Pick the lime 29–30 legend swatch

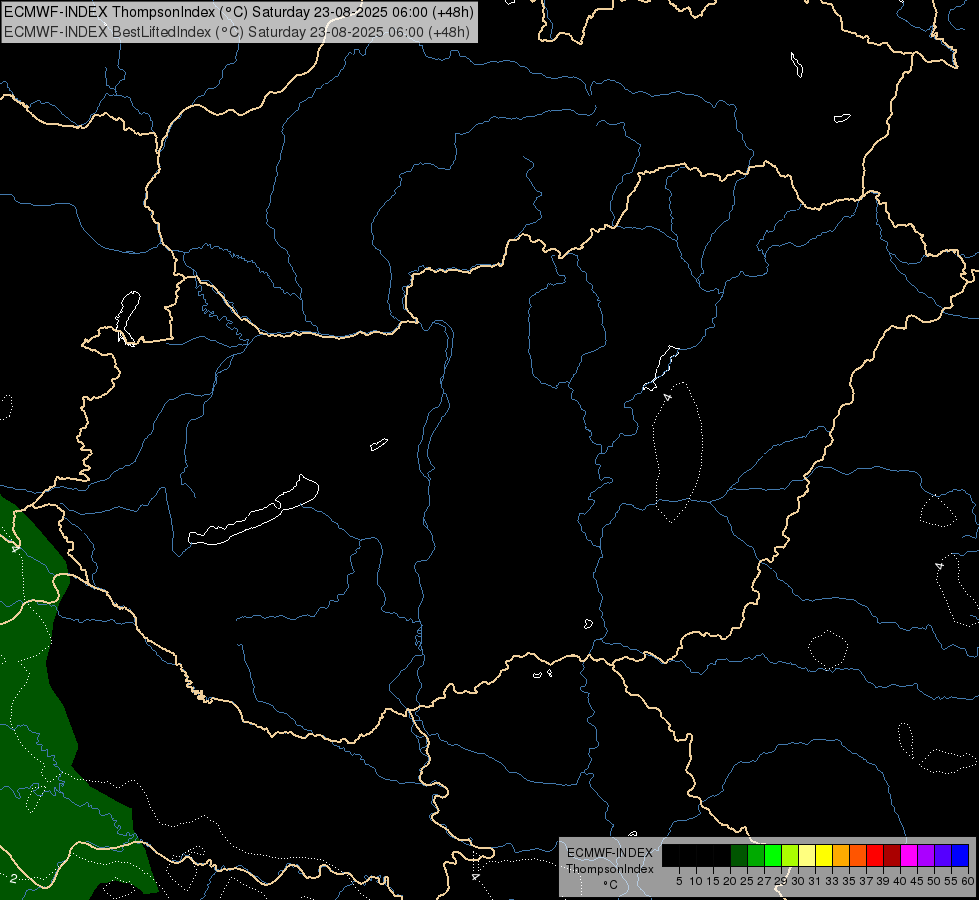point(790,855)
